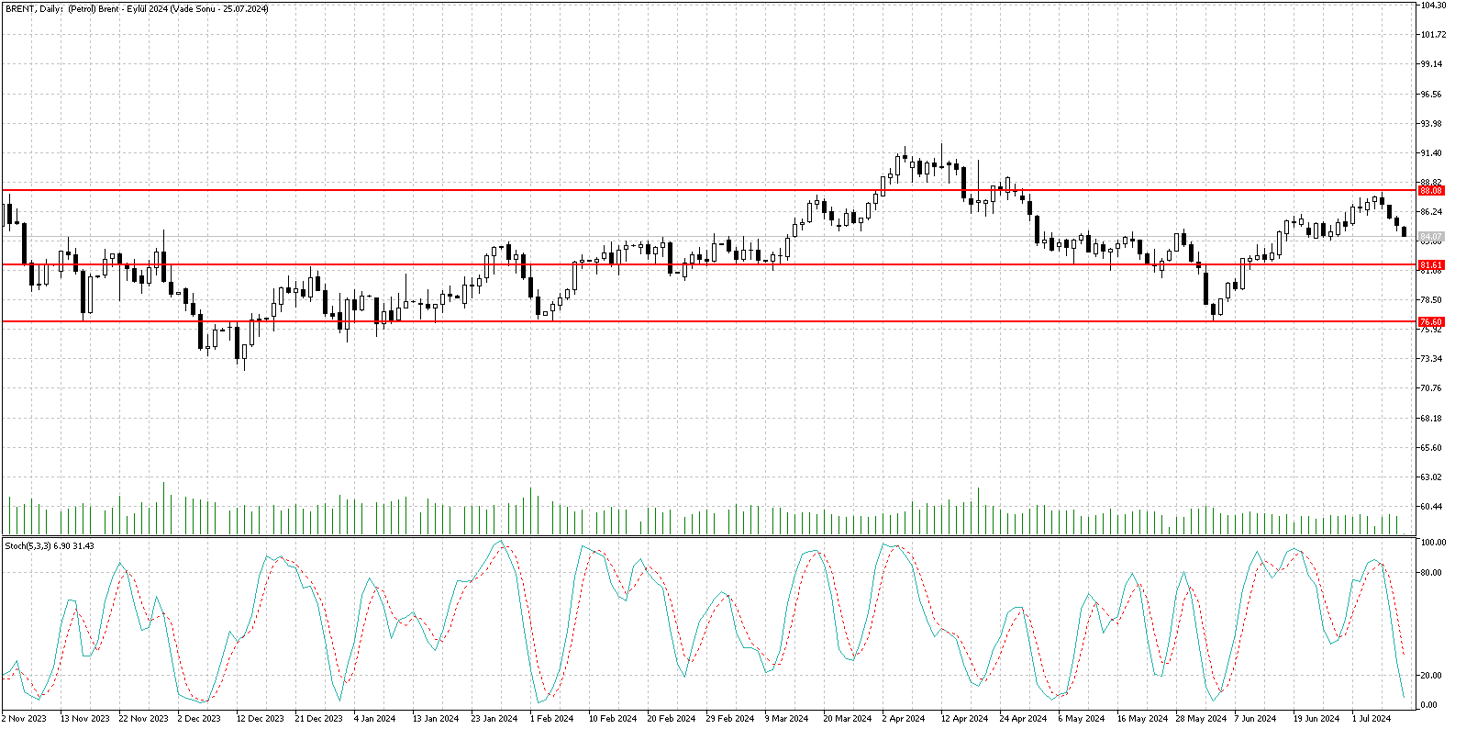This screenshot has height=734, width=1457.
Task: Click the 73.34 price axis label
Action: tap(1432, 359)
